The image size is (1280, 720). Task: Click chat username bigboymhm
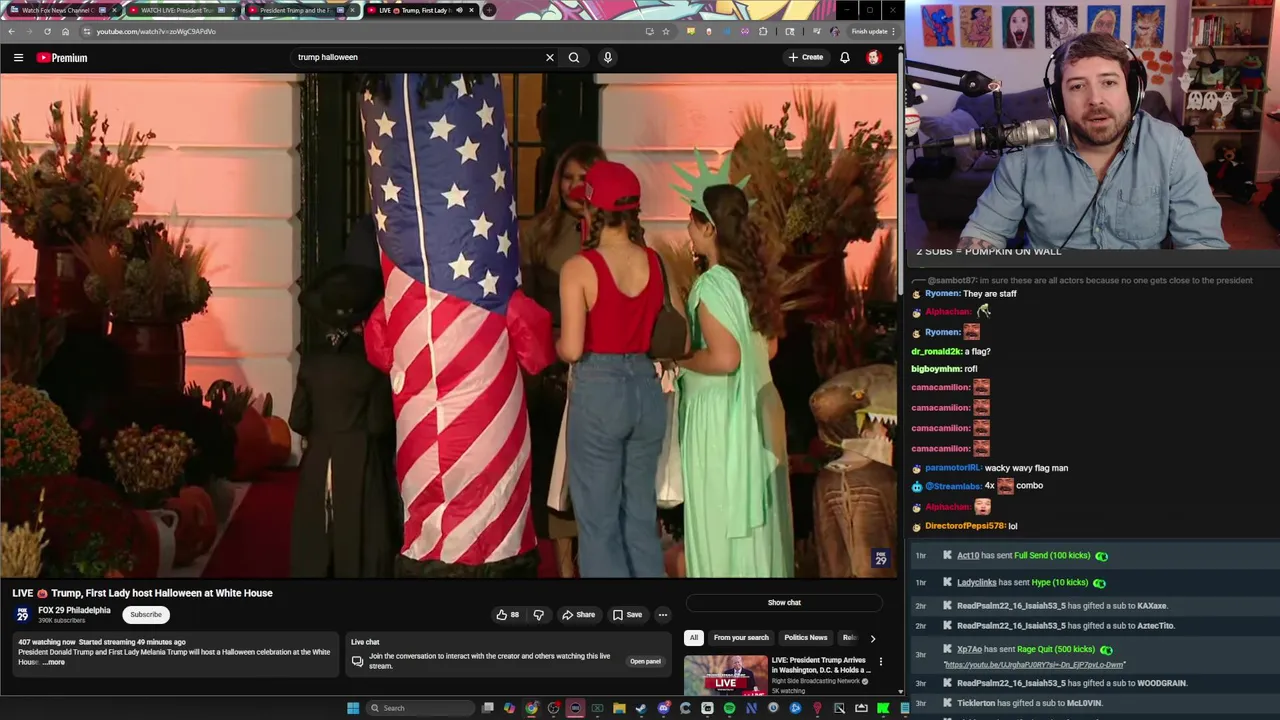click(x=935, y=369)
